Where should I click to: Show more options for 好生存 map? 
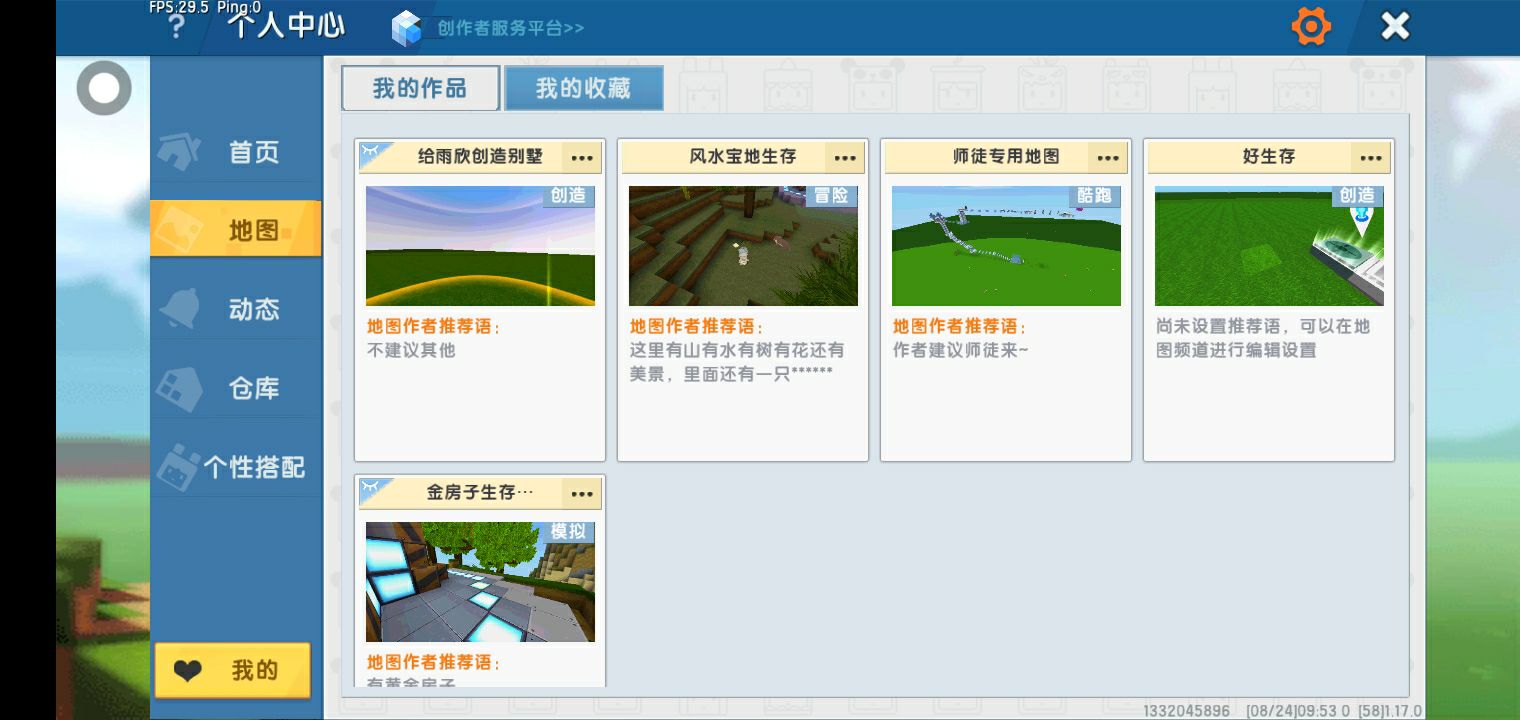[x=1371, y=157]
